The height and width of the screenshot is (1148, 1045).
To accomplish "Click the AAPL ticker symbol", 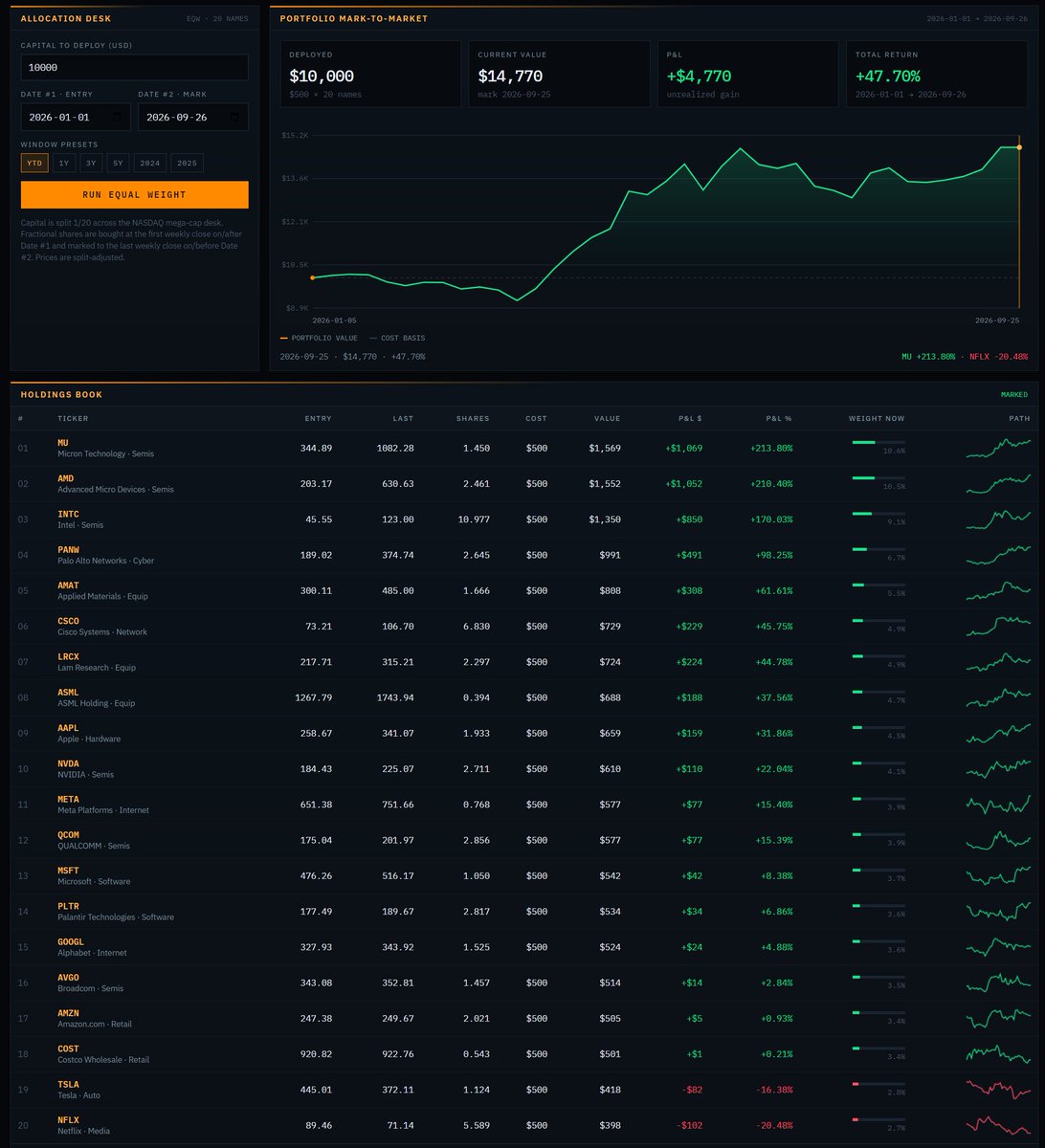I will coord(68,728).
